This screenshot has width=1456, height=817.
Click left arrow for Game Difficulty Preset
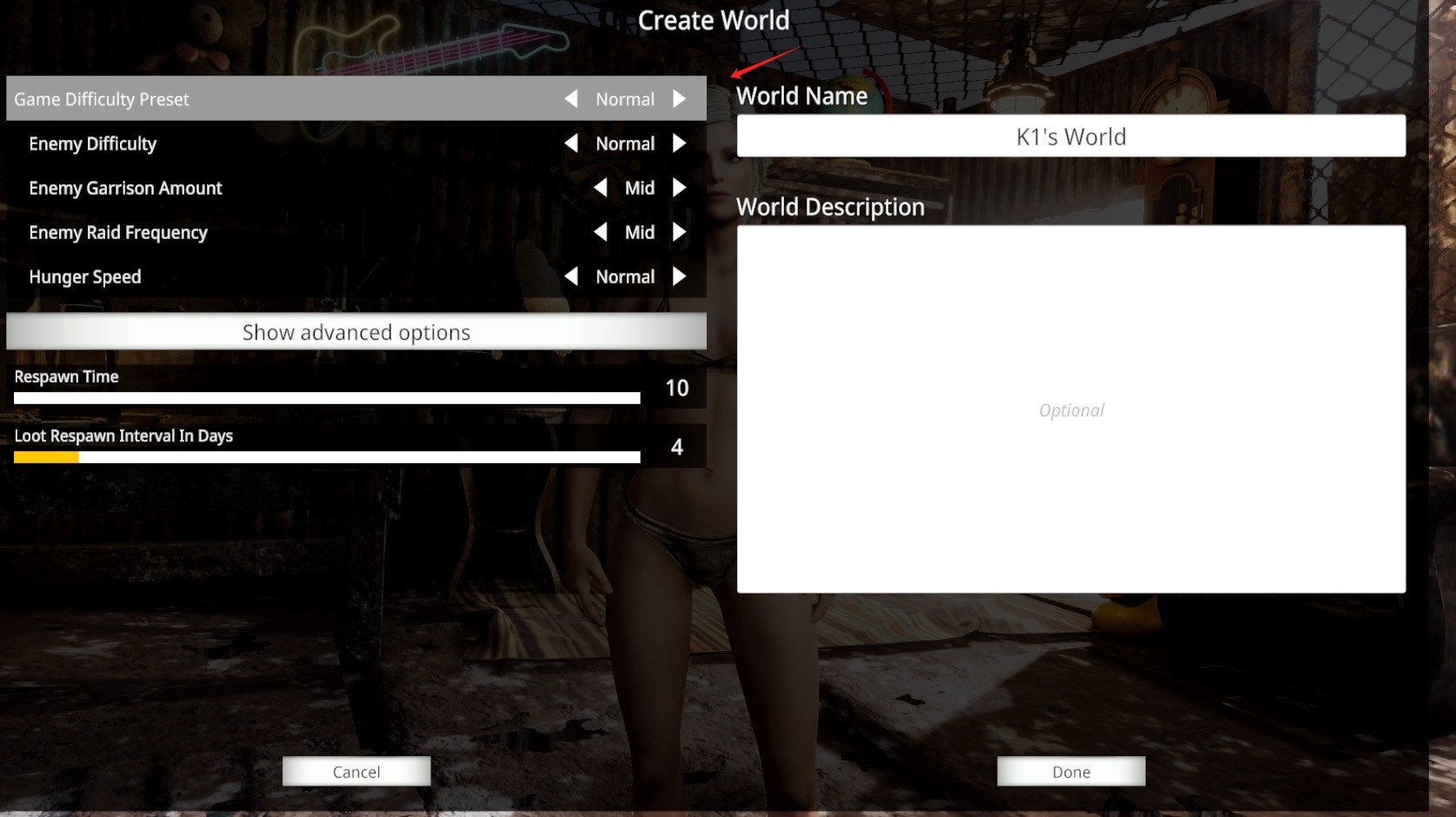(571, 99)
